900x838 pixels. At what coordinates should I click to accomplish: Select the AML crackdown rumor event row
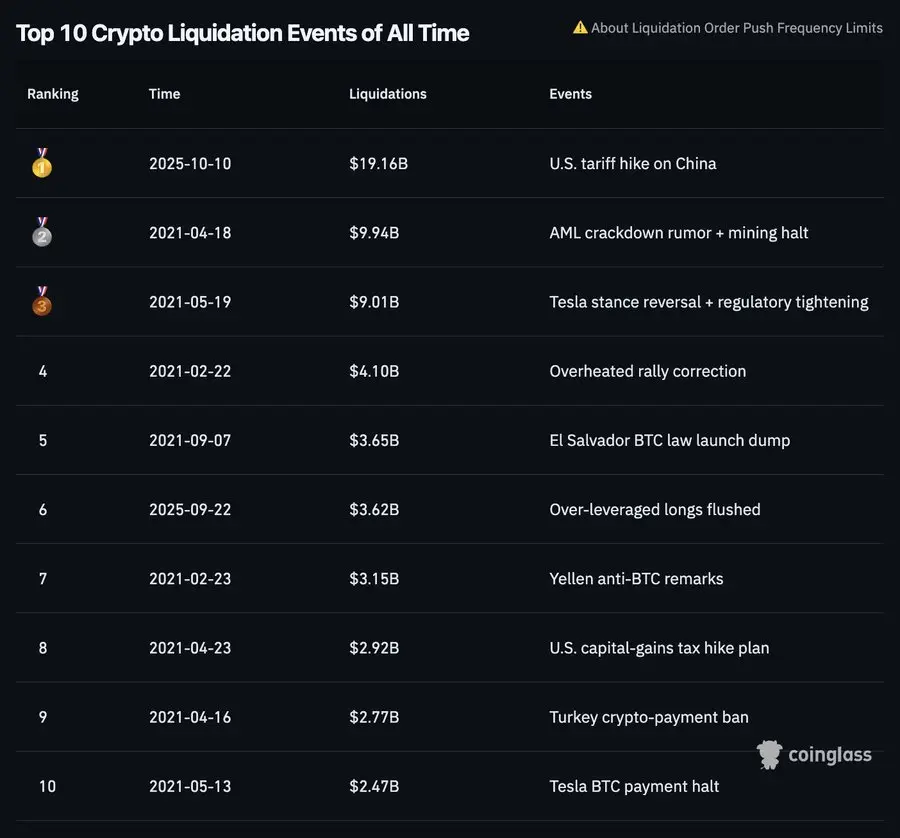pos(679,233)
